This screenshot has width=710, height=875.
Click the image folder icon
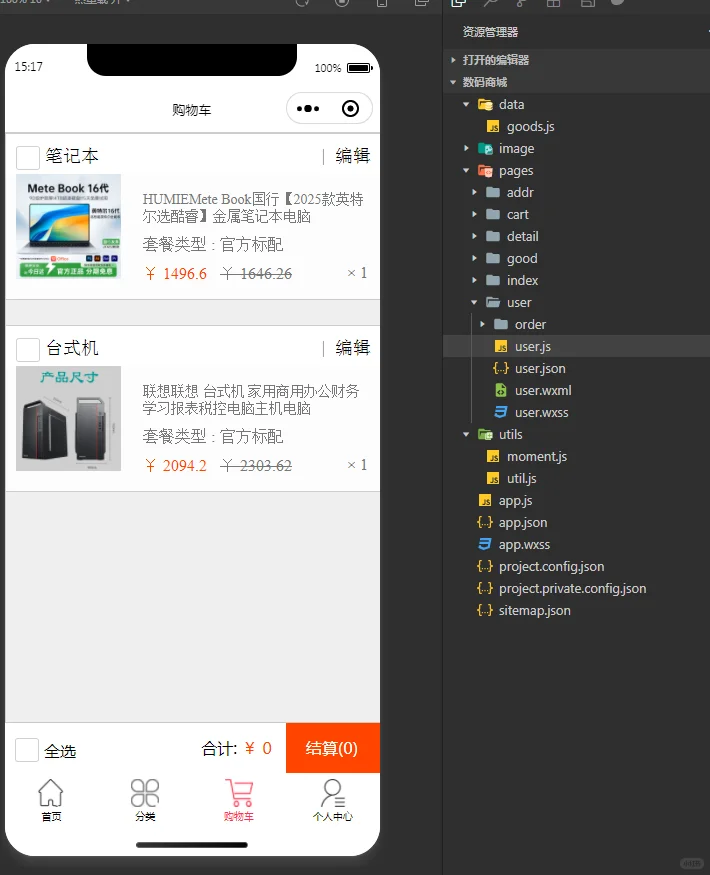click(x=485, y=148)
